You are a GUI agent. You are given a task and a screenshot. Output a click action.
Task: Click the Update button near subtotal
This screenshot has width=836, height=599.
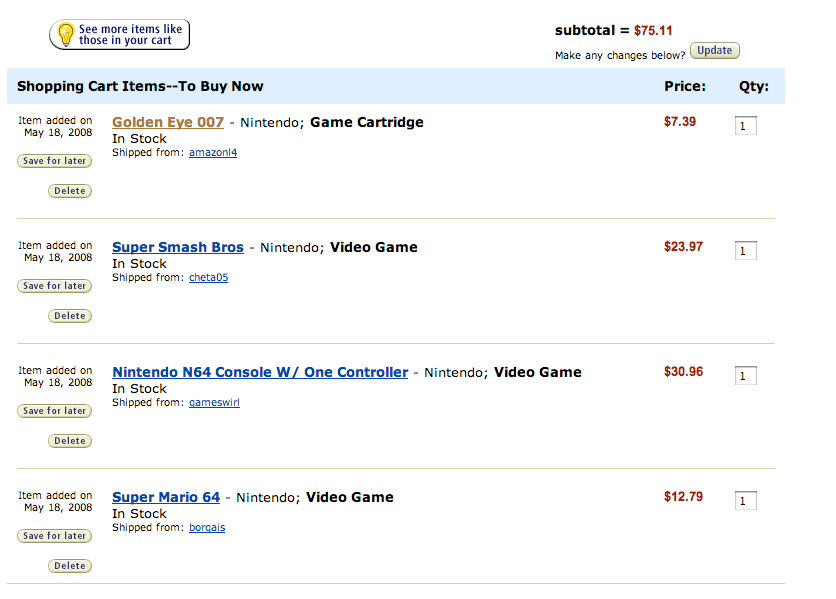tap(714, 51)
